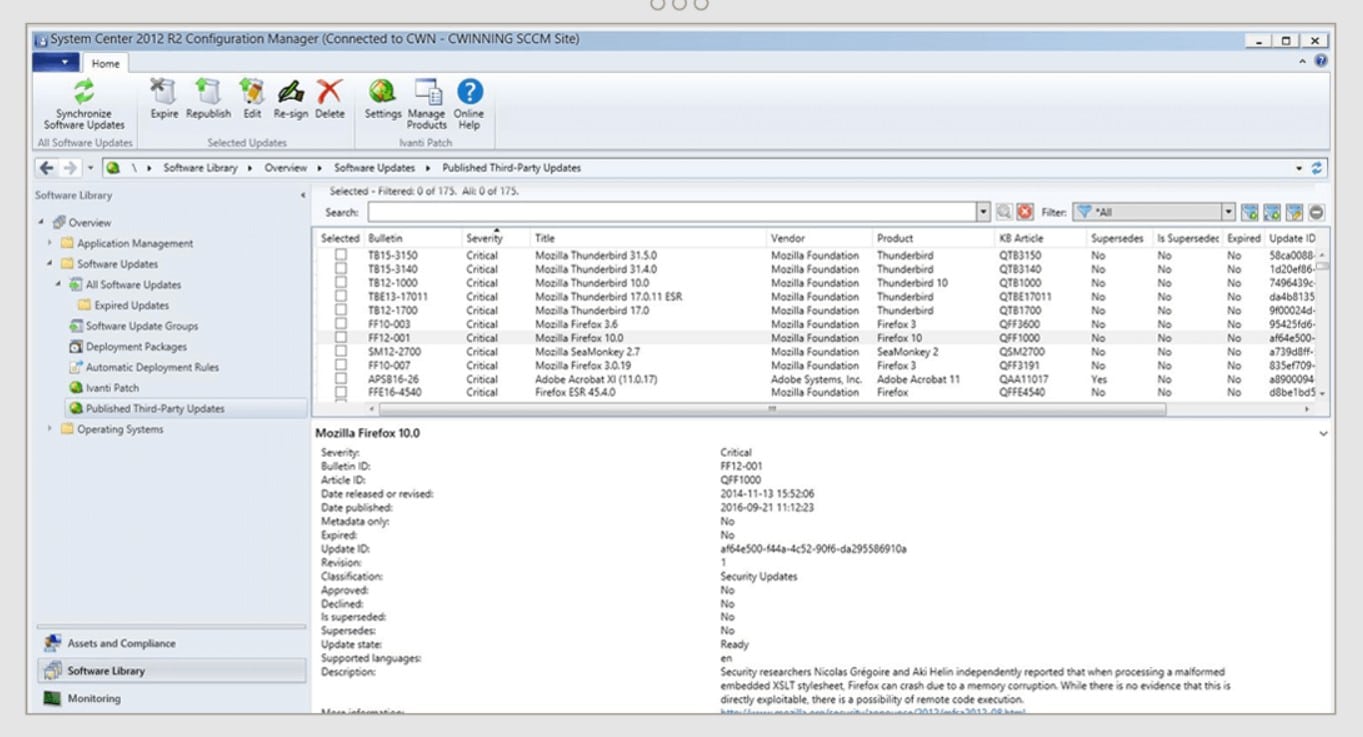This screenshot has height=737, width=1363.
Task: Switch to Assets and Compliance workspace
Action: [x=121, y=643]
